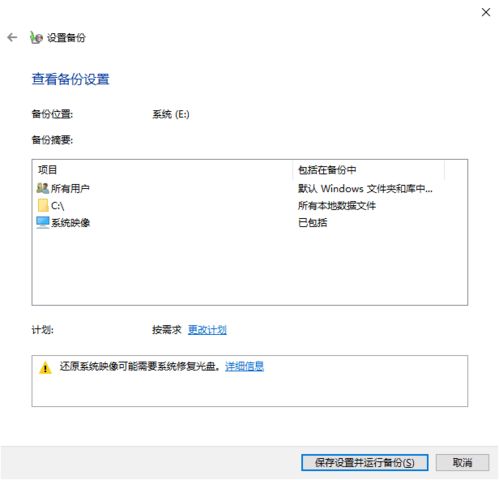Select the 所有用户 users icon
The image size is (499, 480).
[x=42, y=188]
